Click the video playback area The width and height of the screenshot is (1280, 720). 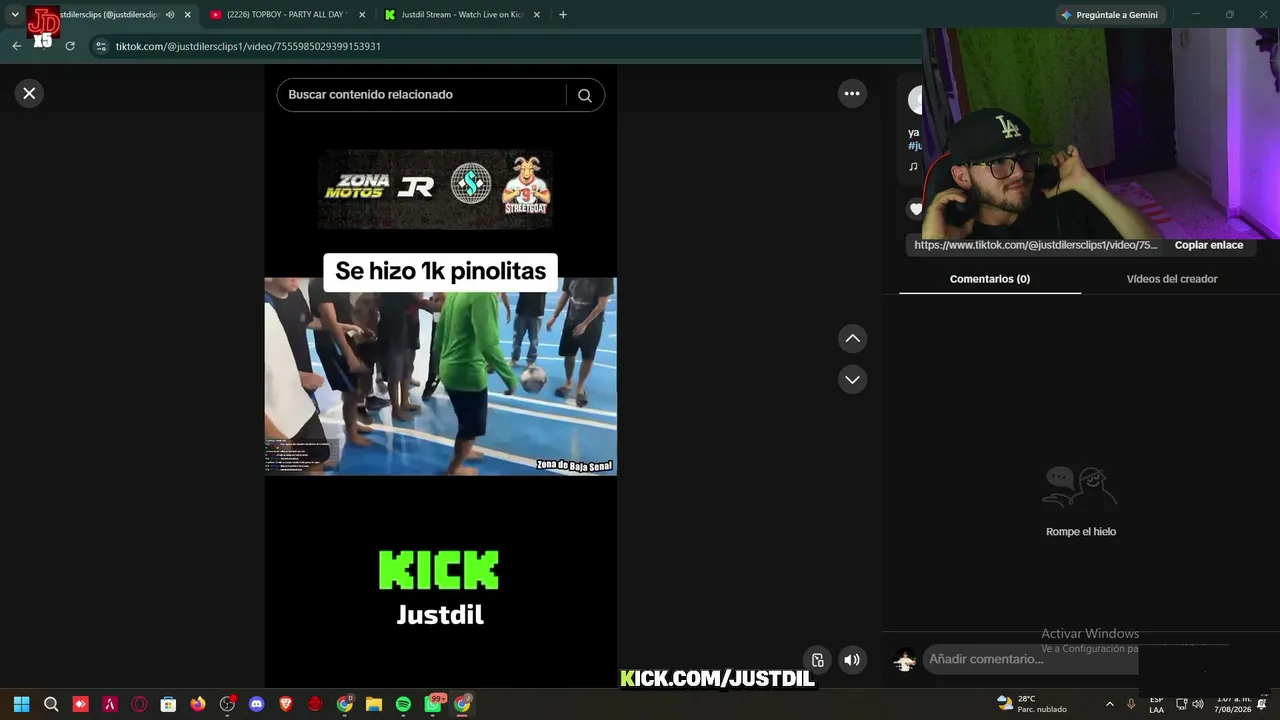[440, 376]
